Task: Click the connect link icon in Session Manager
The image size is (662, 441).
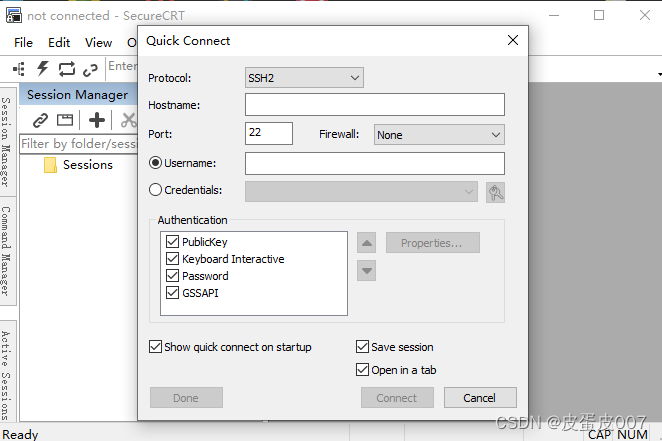Action: click(41, 120)
